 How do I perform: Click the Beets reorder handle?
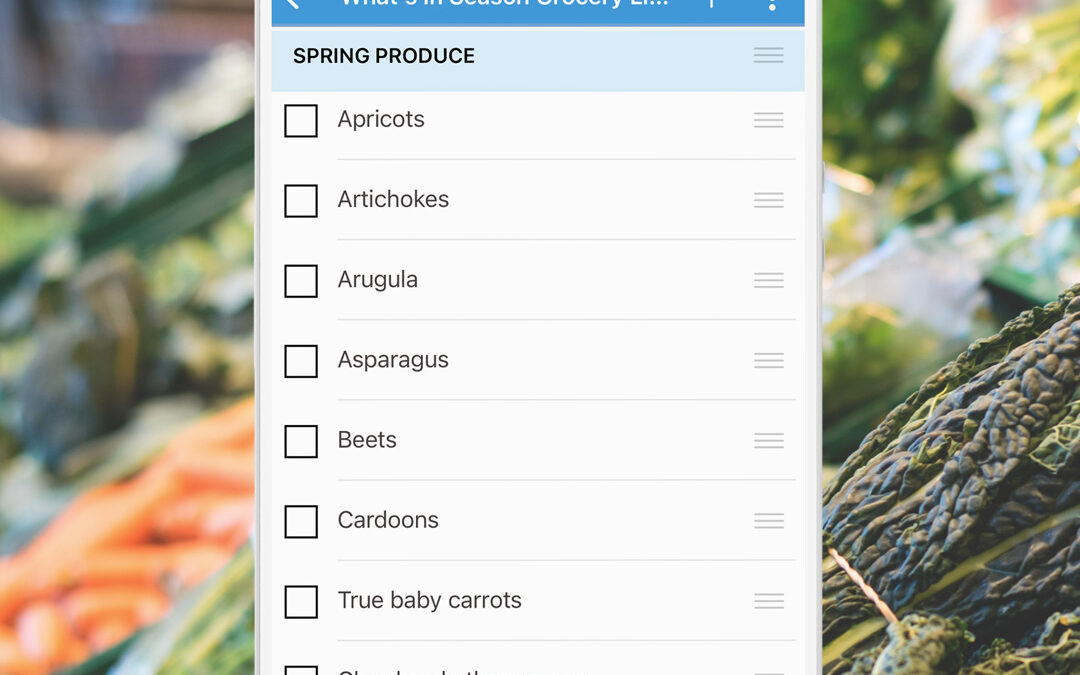click(769, 441)
